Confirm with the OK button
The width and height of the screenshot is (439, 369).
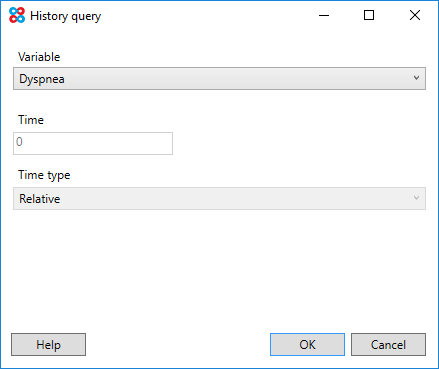coord(307,344)
